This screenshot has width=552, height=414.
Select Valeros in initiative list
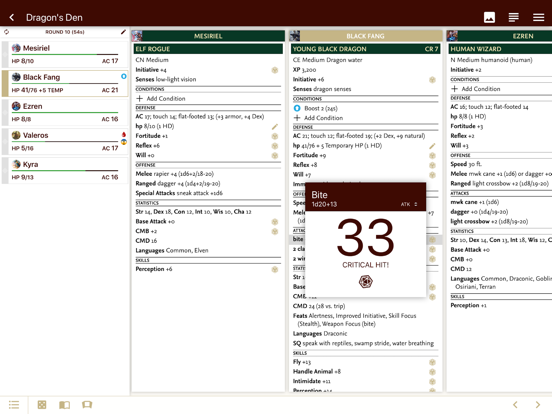[x=65, y=142]
